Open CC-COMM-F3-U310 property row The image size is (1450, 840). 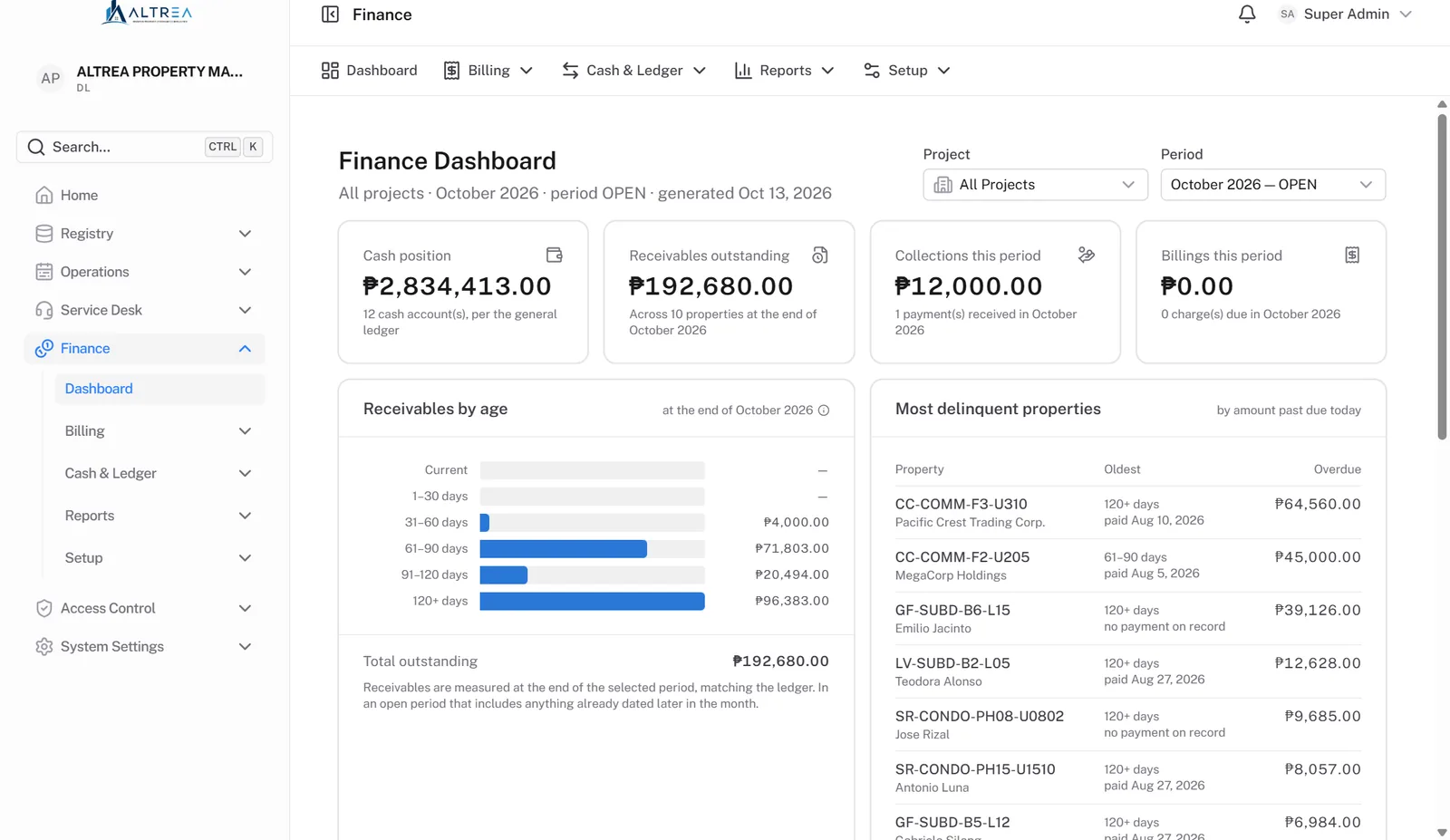click(x=1127, y=513)
